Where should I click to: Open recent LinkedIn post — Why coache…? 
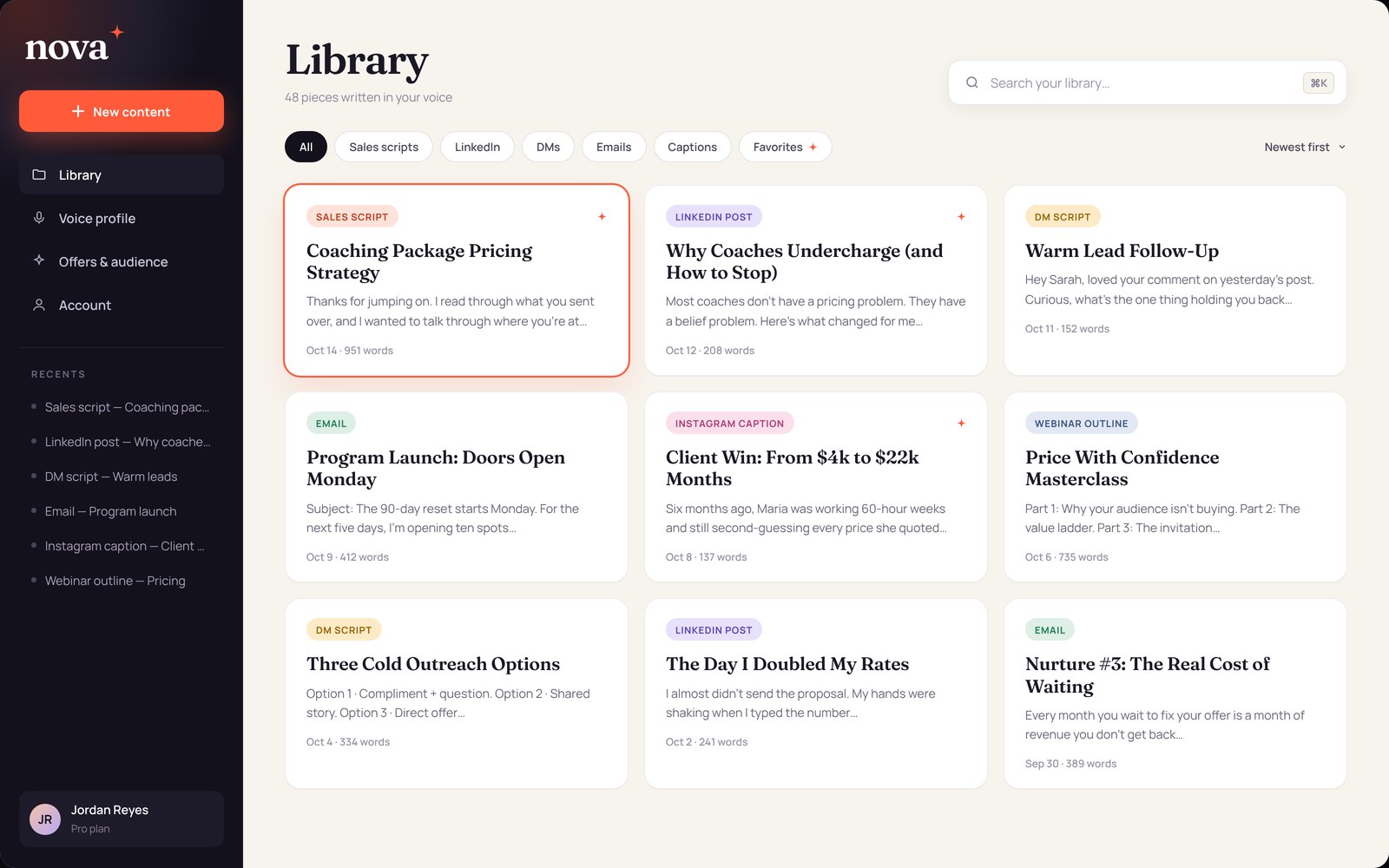pyautogui.click(x=122, y=442)
